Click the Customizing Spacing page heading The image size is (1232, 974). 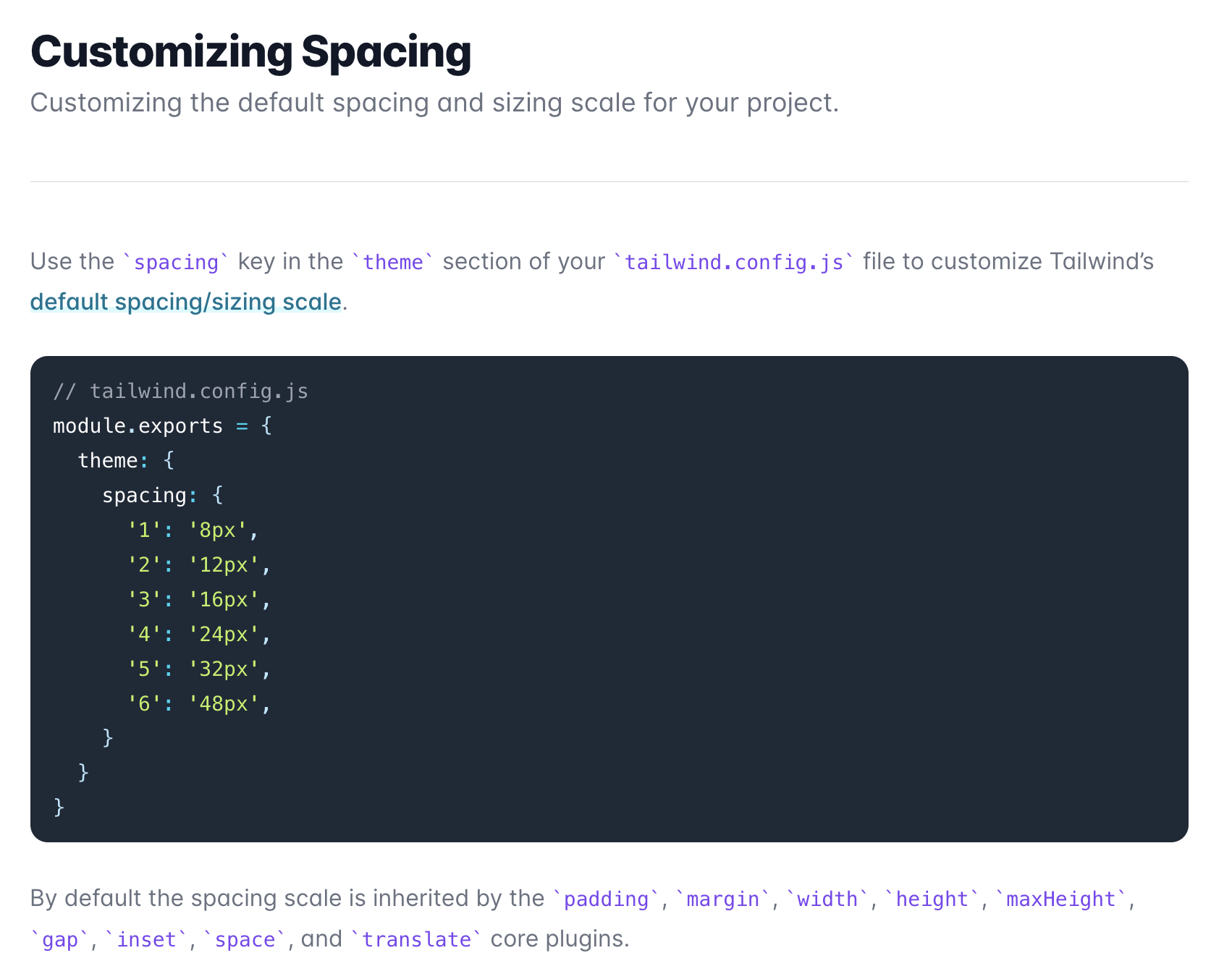(x=250, y=52)
